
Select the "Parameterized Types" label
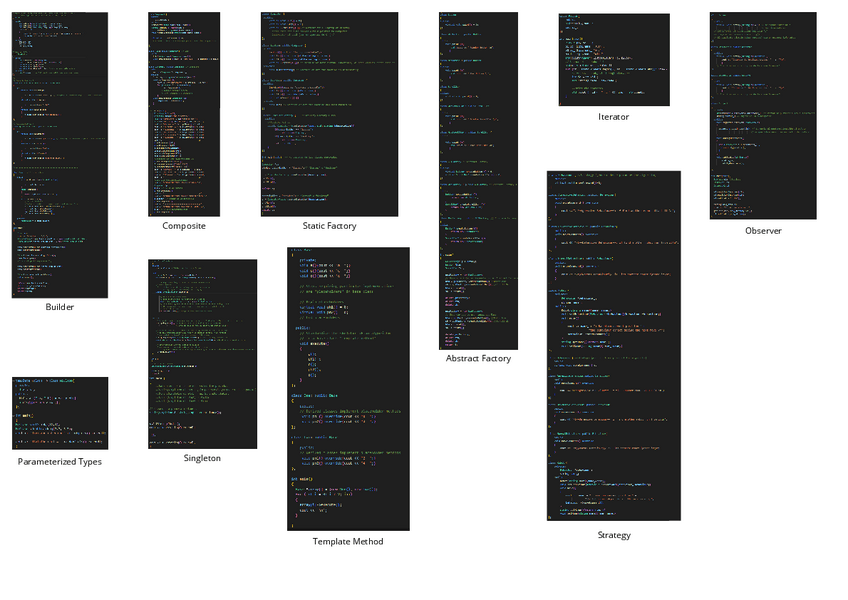pyautogui.click(x=60, y=462)
